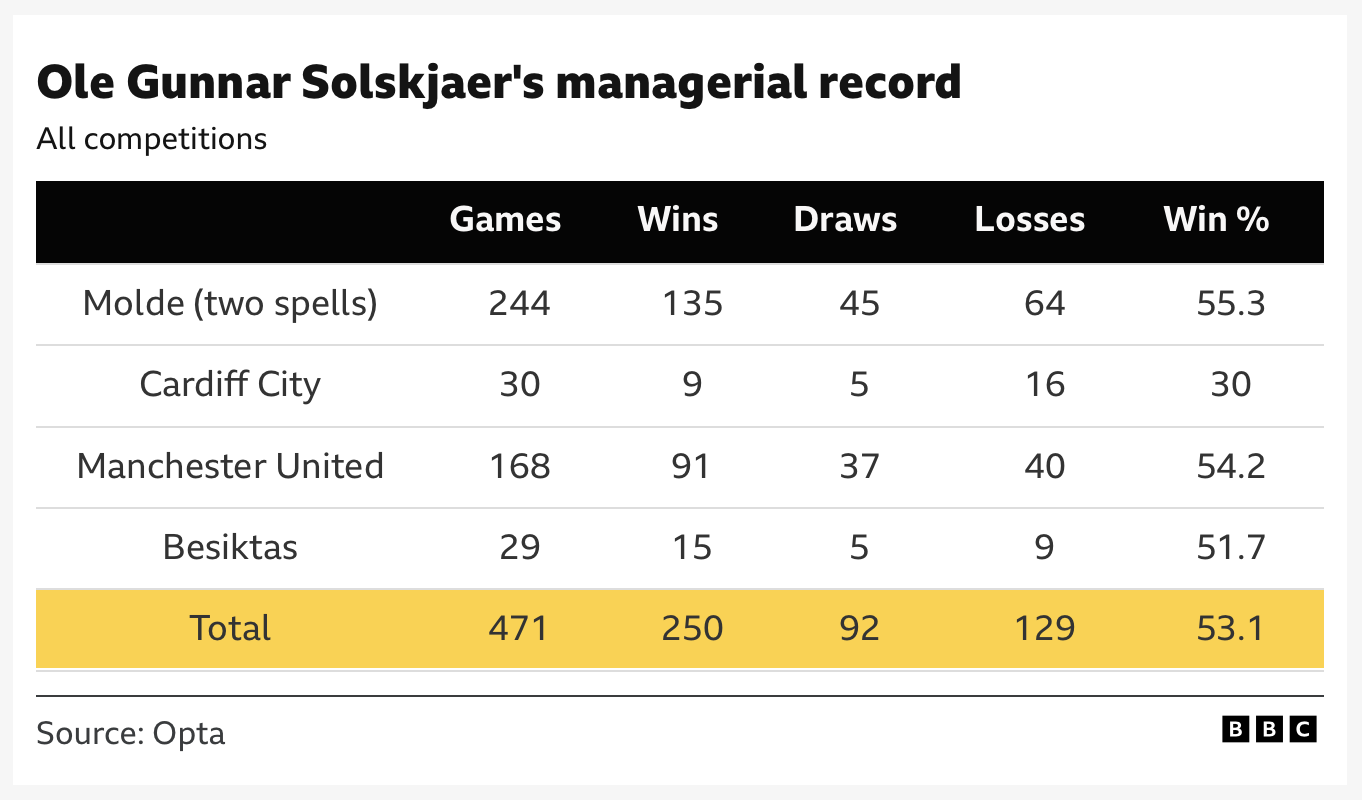Click Cardiff City's 16 losses value
The image size is (1362, 800).
(x=1044, y=384)
